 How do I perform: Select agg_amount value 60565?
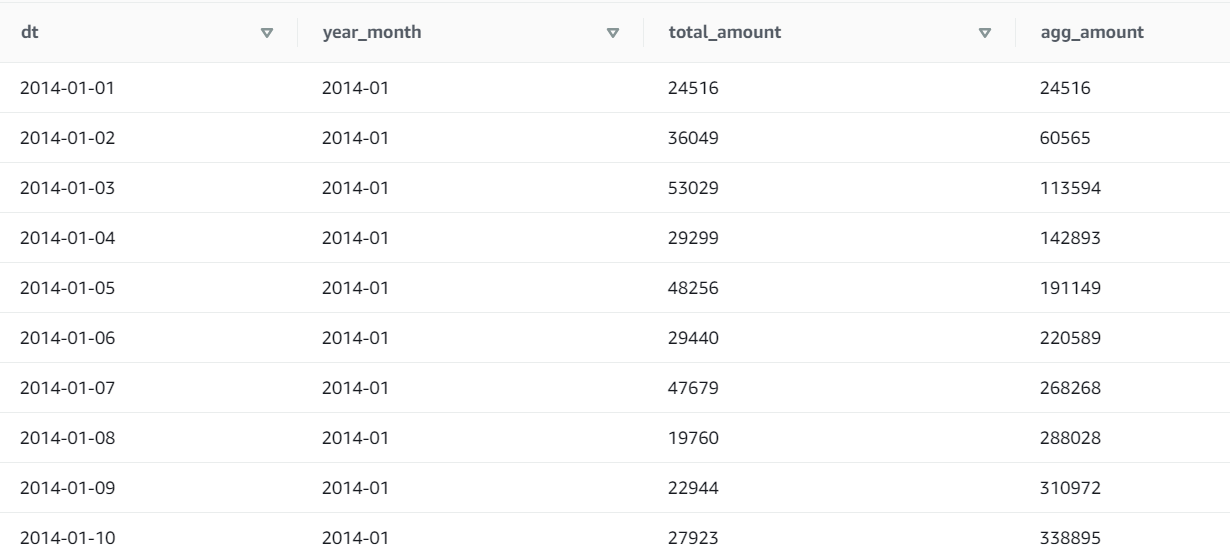coord(1066,138)
